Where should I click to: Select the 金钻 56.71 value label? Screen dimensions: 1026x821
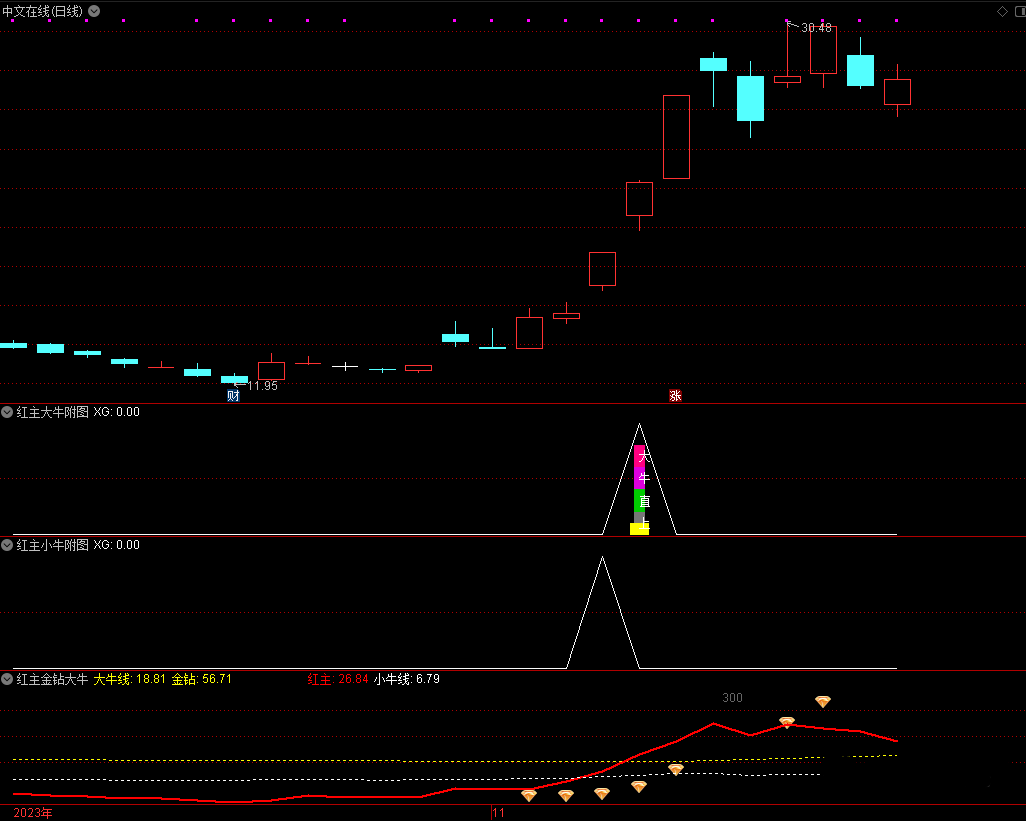point(201,679)
